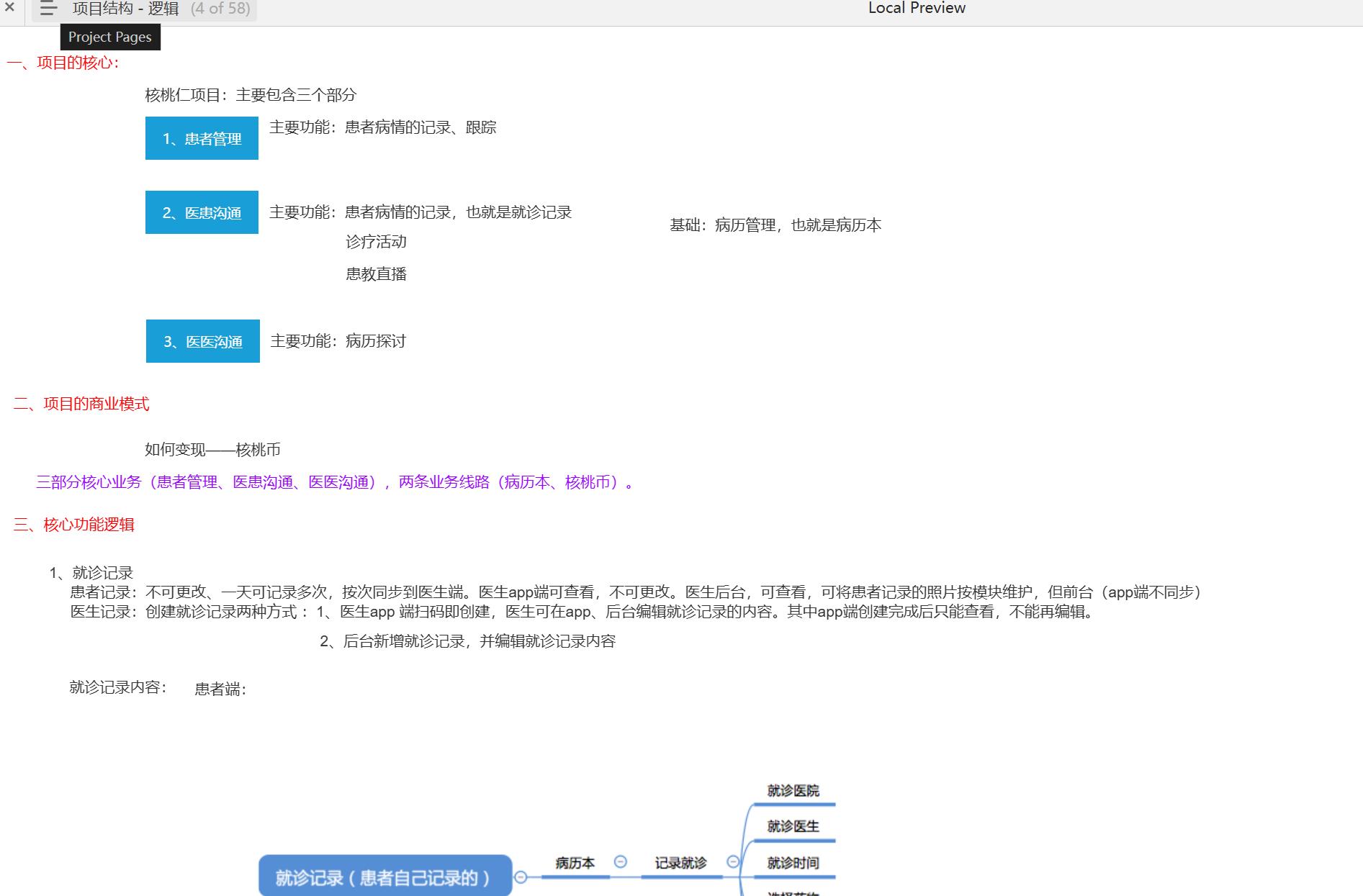Collapse the 记录就诊 node via its minus circle

click(733, 861)
